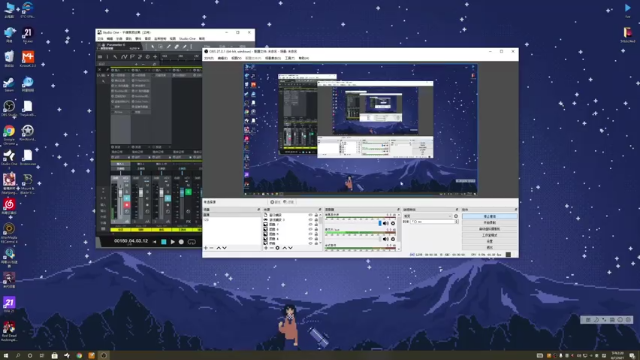This screenshot has height=360, width=640.
Task: Open the gear settings on second OBS audio track
Action: pos(393,239)
